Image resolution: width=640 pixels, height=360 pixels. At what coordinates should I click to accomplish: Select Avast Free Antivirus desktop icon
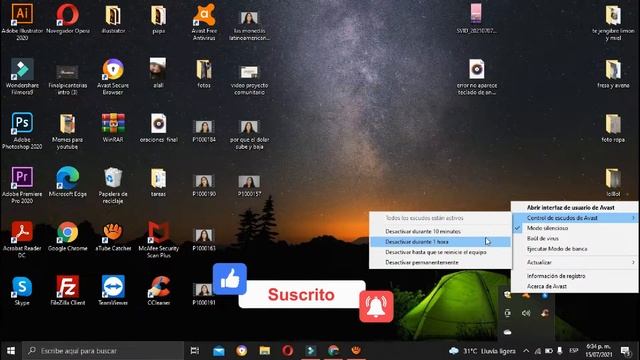pos(204,22)
